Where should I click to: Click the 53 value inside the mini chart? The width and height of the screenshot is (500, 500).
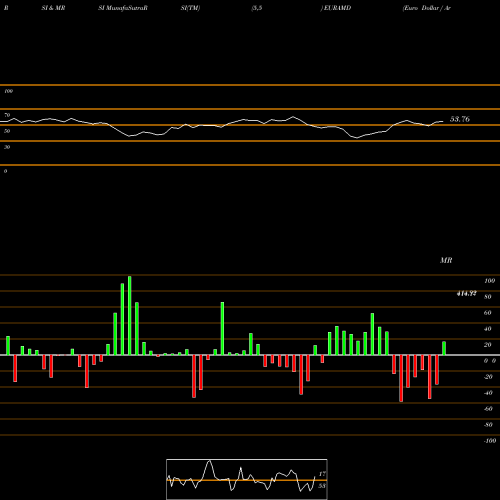coord(322,486)
